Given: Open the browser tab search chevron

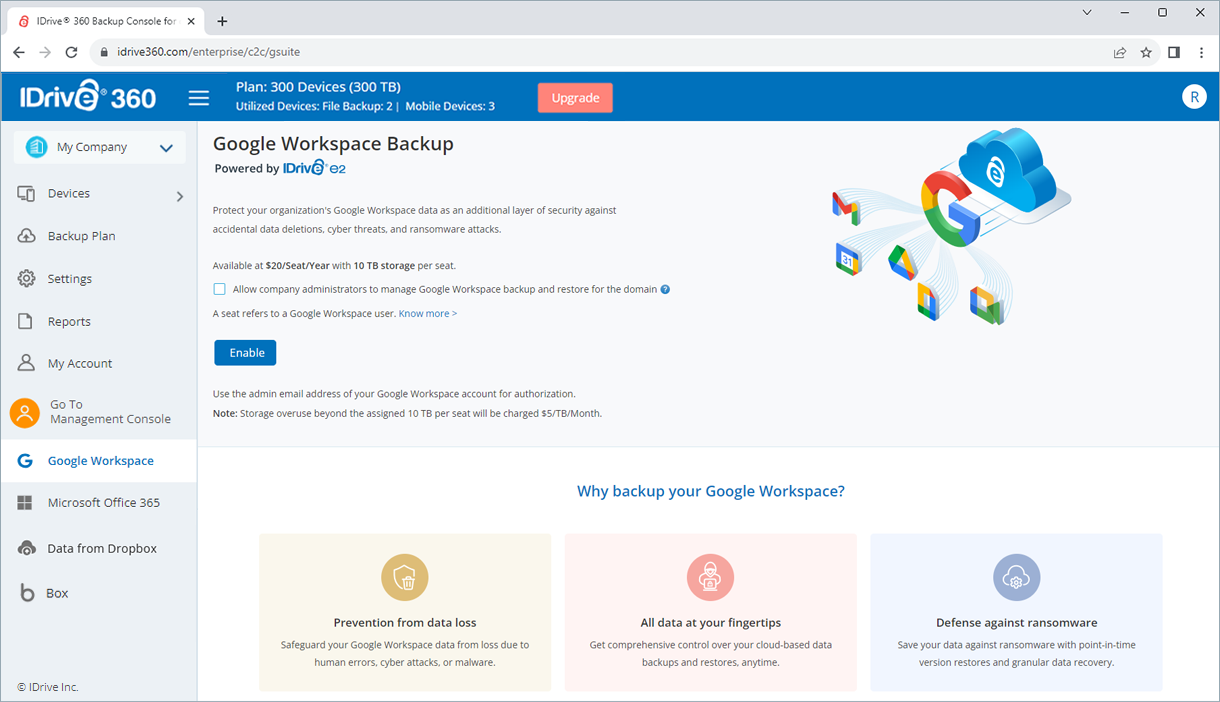Looking at the screenshot, I should coord(1088,12).
